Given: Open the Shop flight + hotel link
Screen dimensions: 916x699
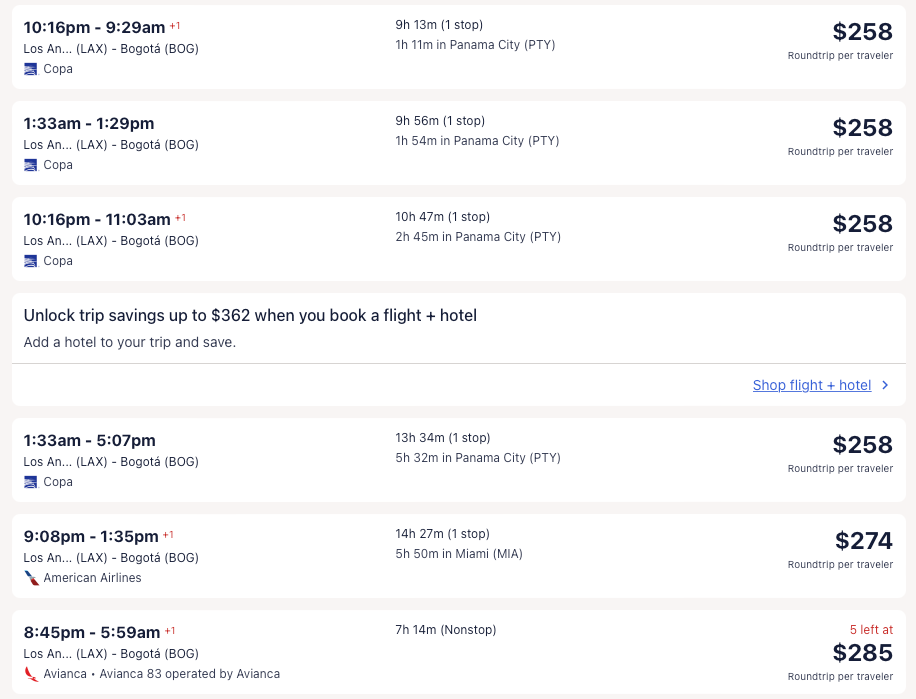Looking at the screenshot, I should click(x=811, y=385).
